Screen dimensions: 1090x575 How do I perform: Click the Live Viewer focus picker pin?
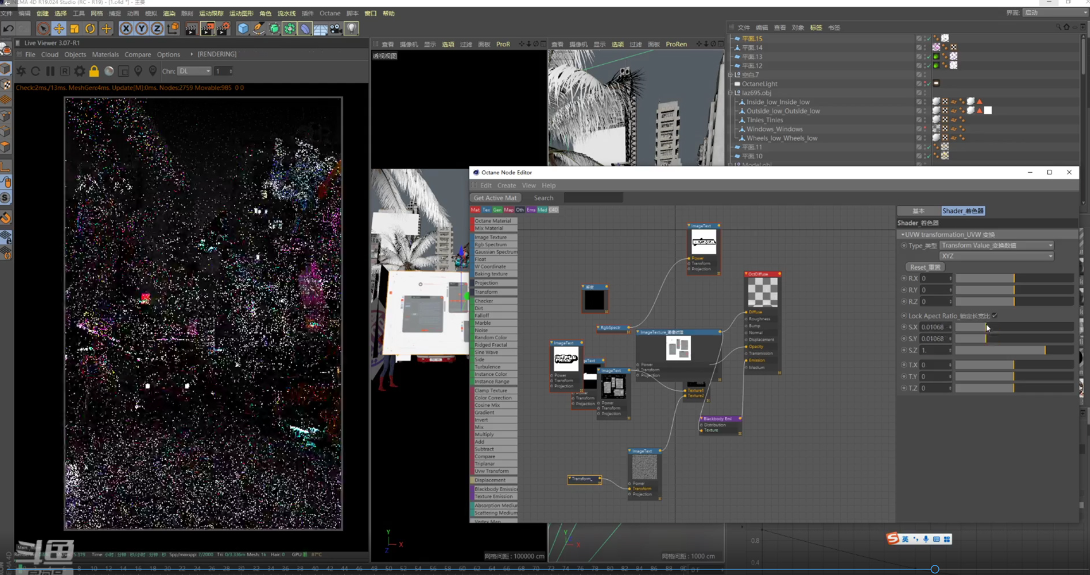click(138, 71)
